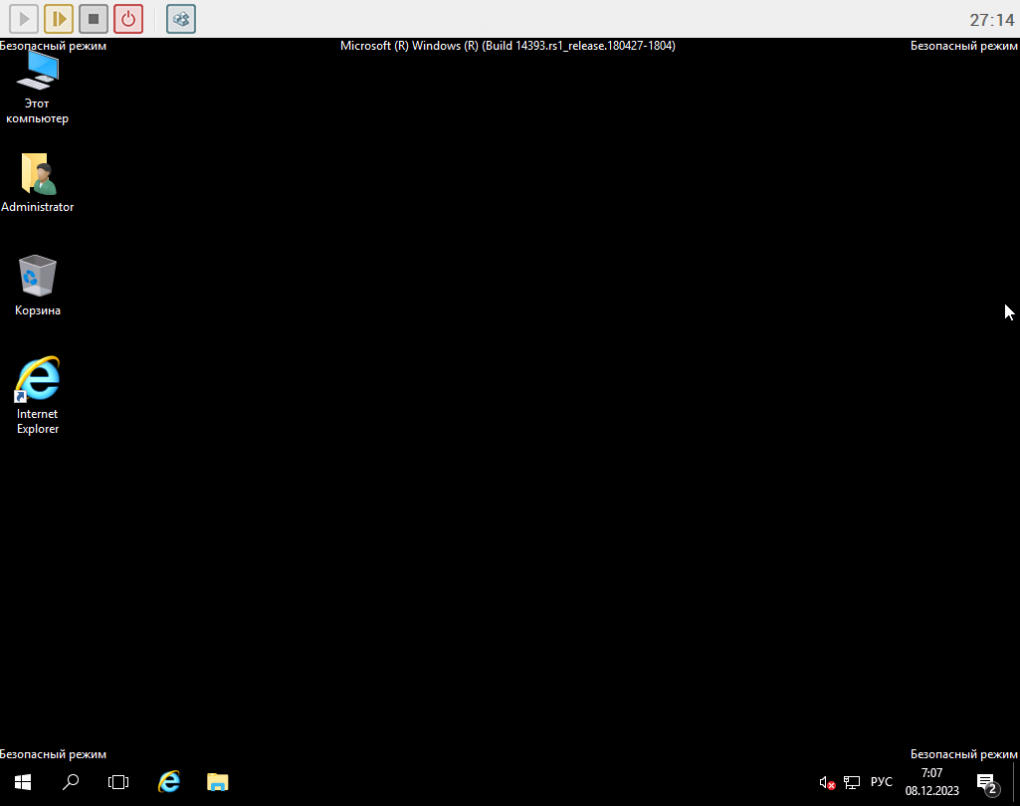
Task: Open the clock showing 7:07 08.12.2023
Action: (x=932, y=782)
